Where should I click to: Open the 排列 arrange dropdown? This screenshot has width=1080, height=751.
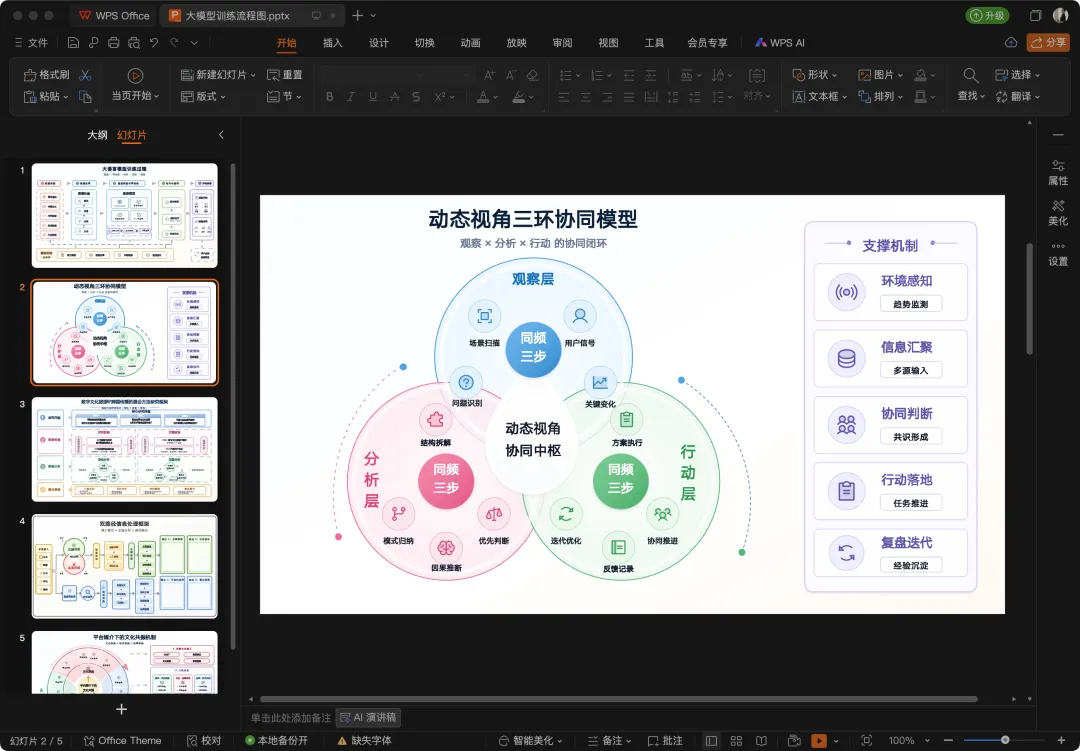(x=880, y=96)
